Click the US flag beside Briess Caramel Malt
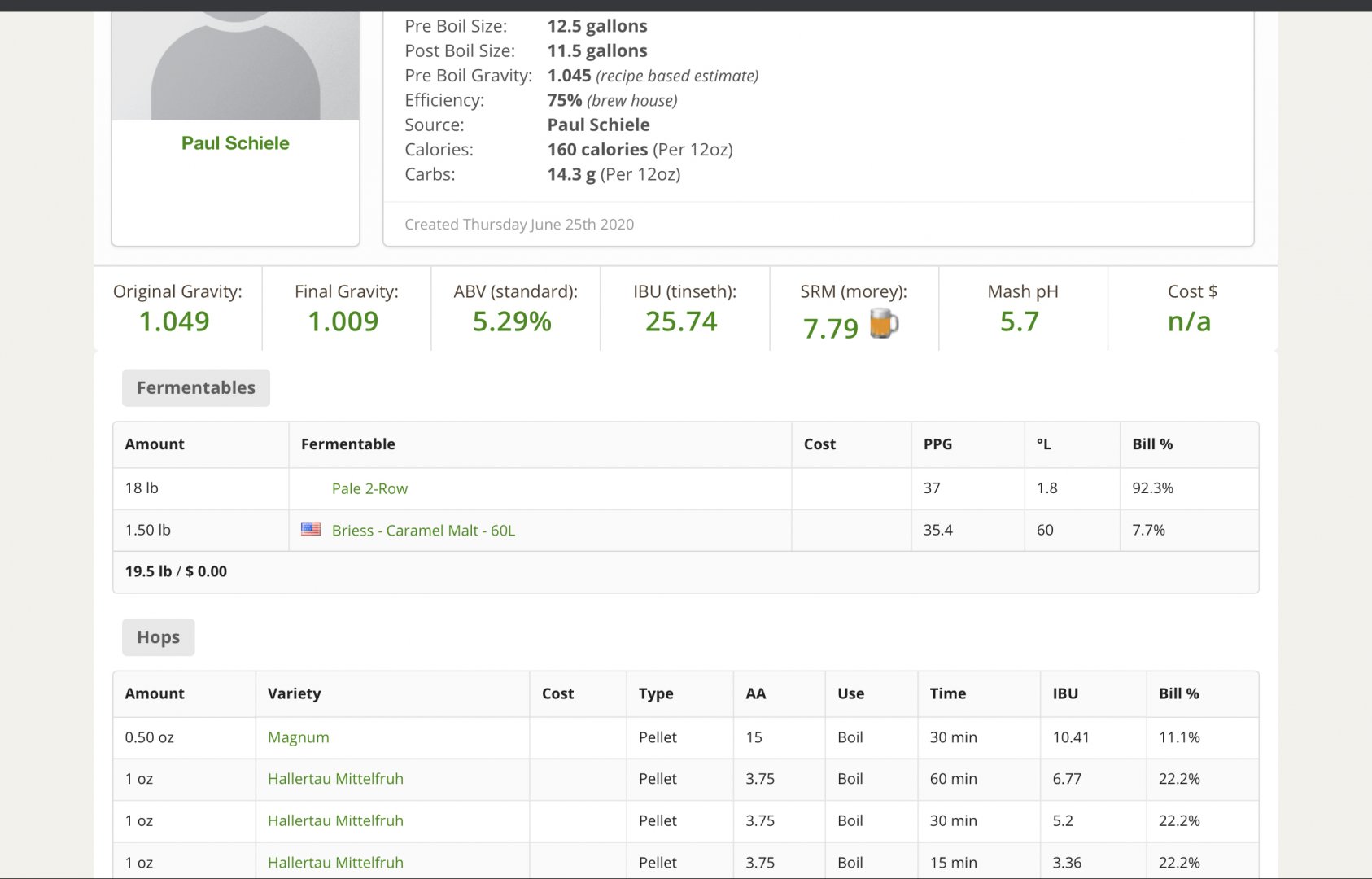 (311, 529)
